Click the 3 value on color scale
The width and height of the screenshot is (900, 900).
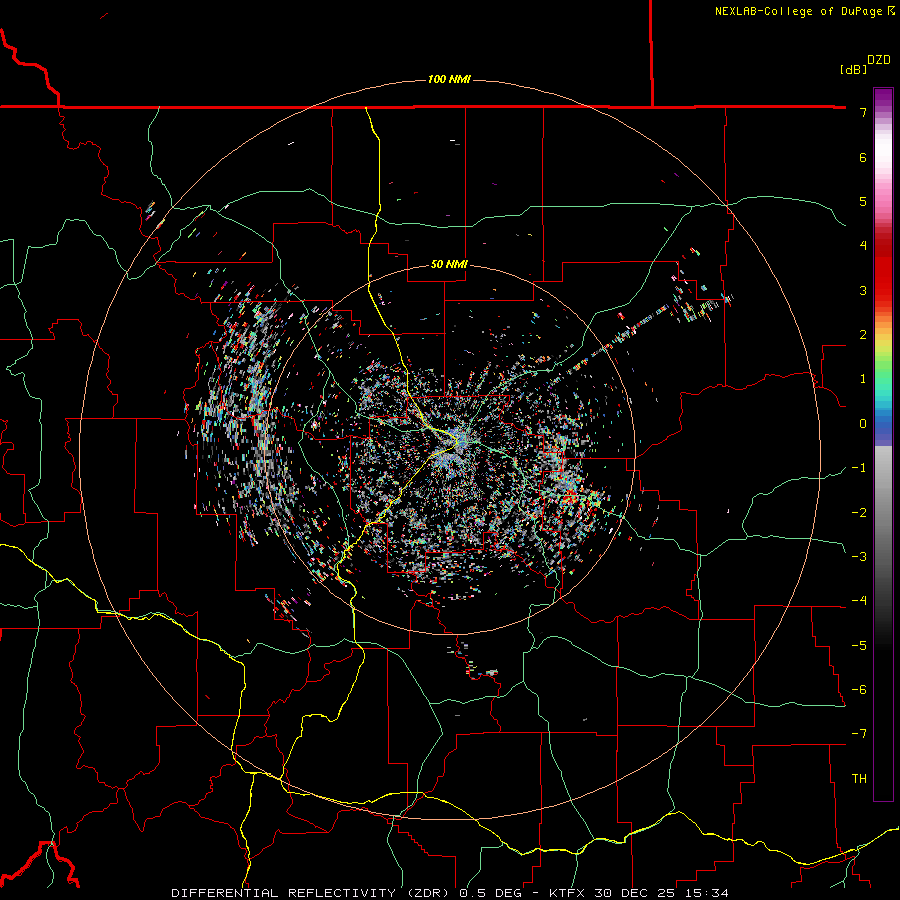coord(863,290)
